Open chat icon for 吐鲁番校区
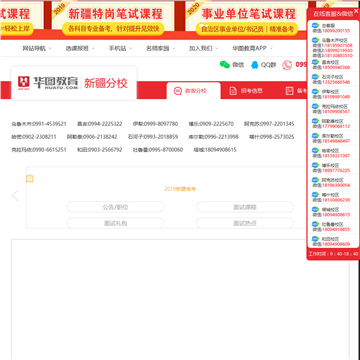Screen dimensions: 360x360 [x=315, y=224]
